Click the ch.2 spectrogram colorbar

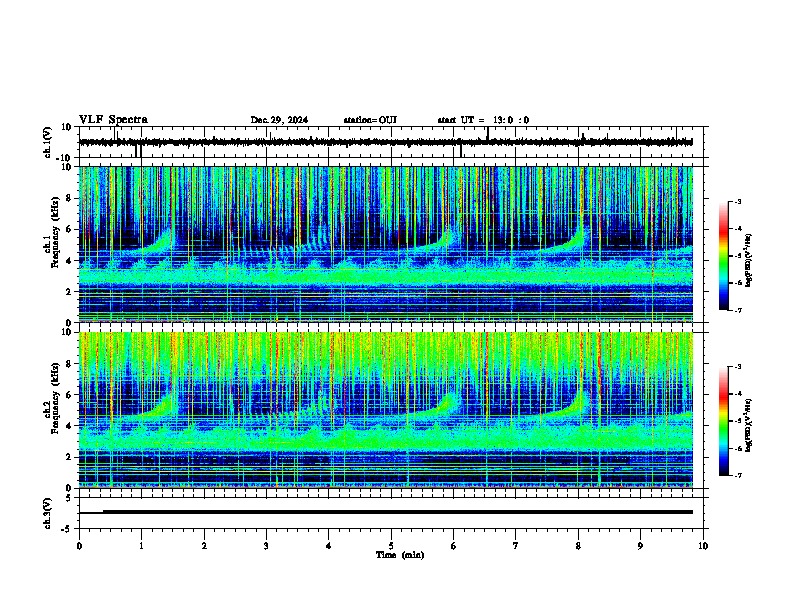tap(723, 421)
